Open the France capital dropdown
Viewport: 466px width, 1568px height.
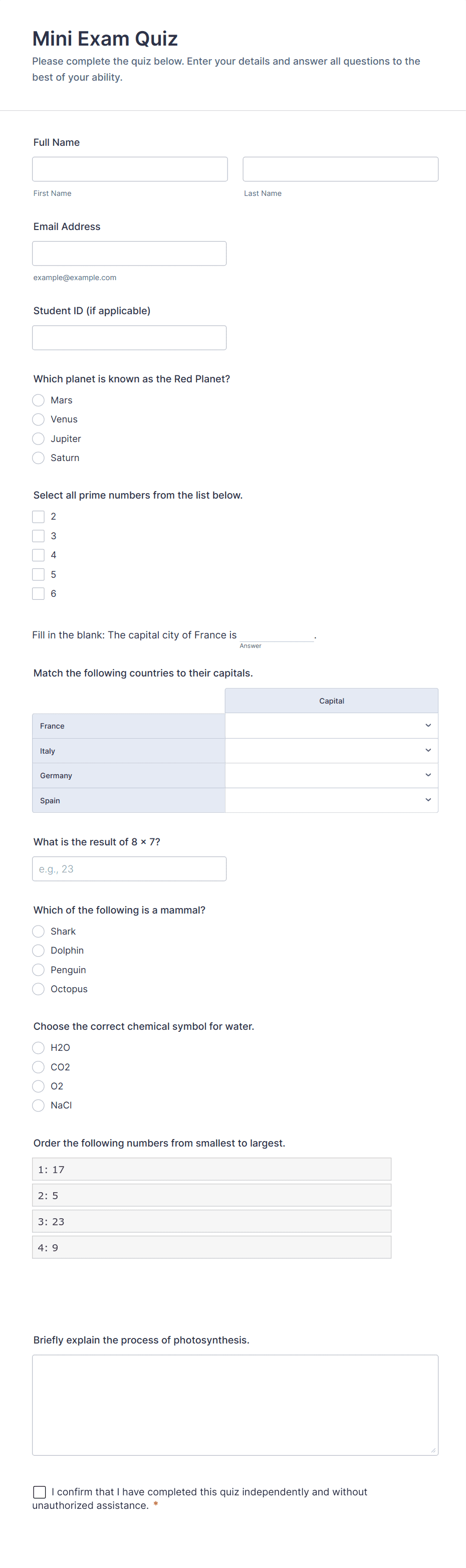[x=331, y=726]
